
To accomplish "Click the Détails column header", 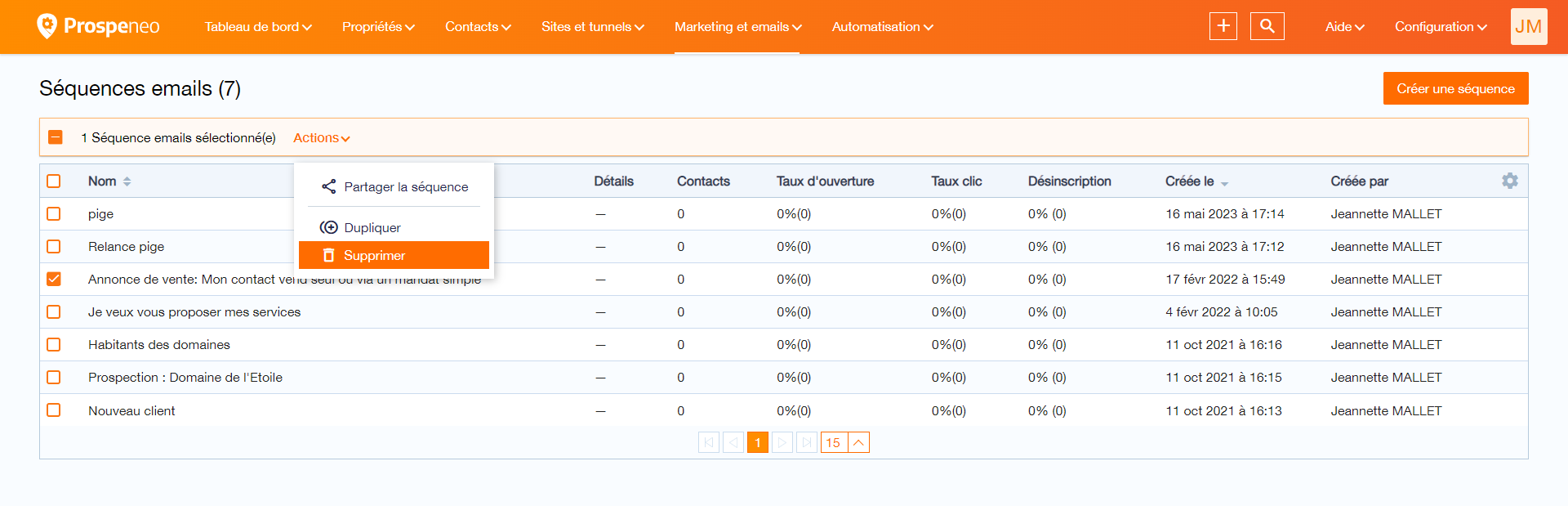I will coord(613,181).
